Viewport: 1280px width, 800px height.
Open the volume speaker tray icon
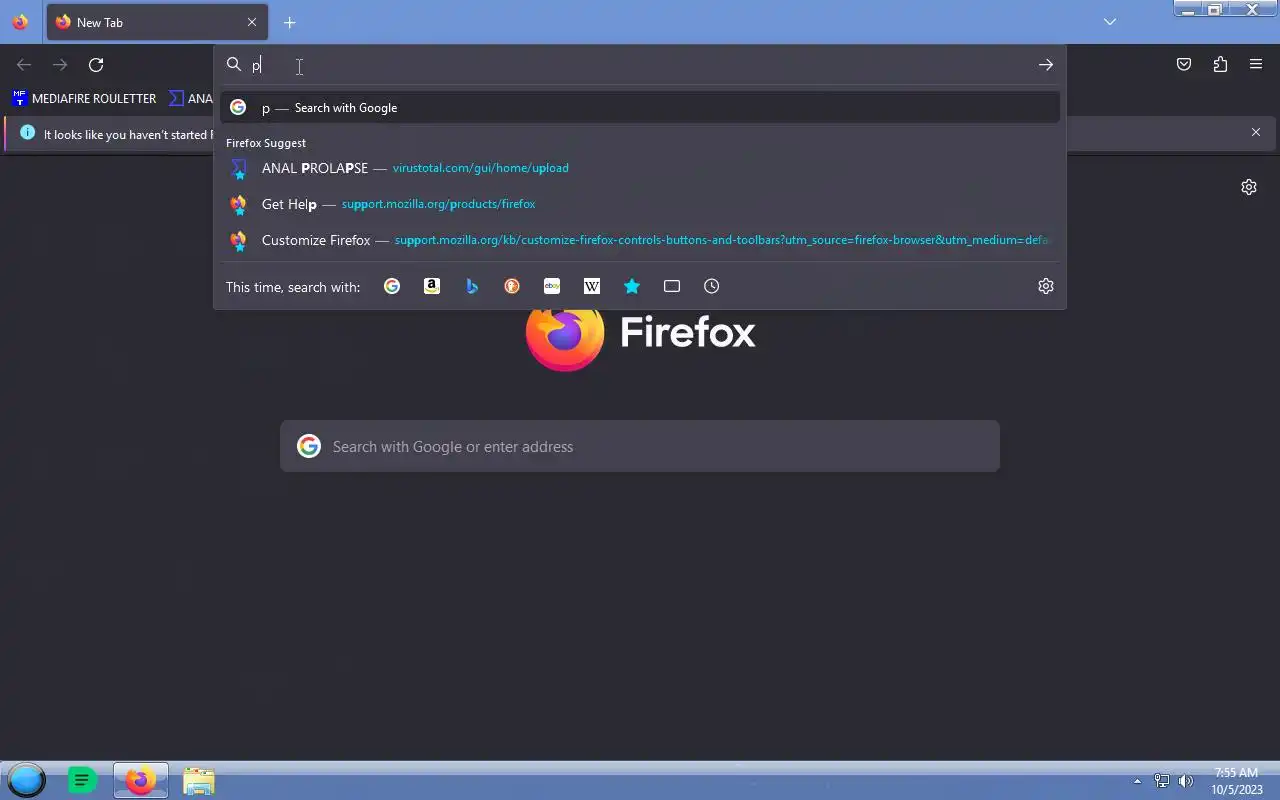(1186, 781)
